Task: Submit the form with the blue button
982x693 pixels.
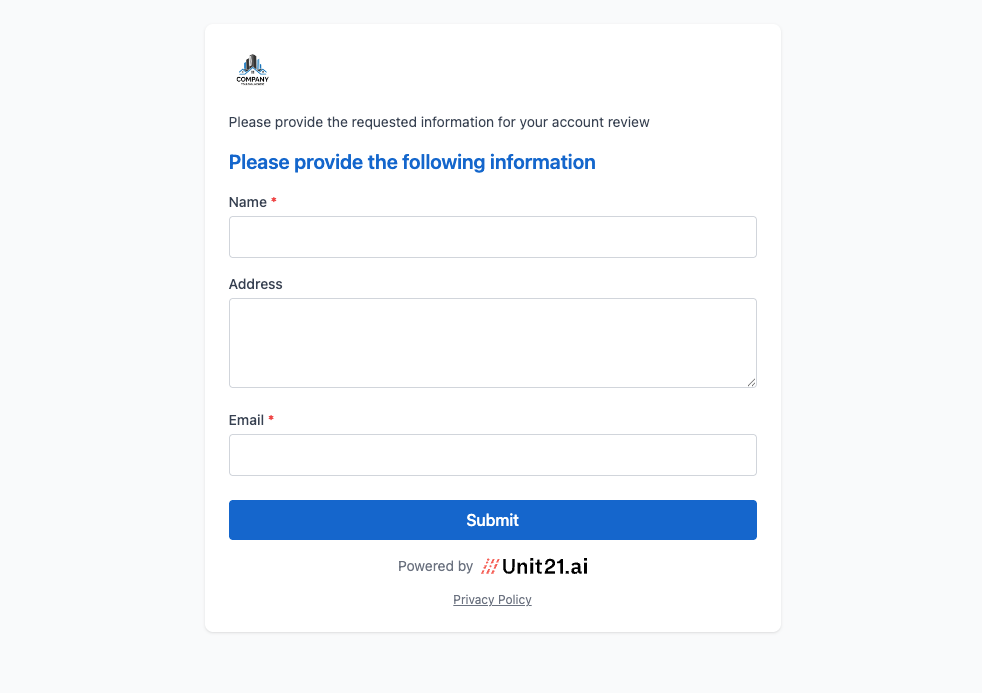Action: [493, 520]
